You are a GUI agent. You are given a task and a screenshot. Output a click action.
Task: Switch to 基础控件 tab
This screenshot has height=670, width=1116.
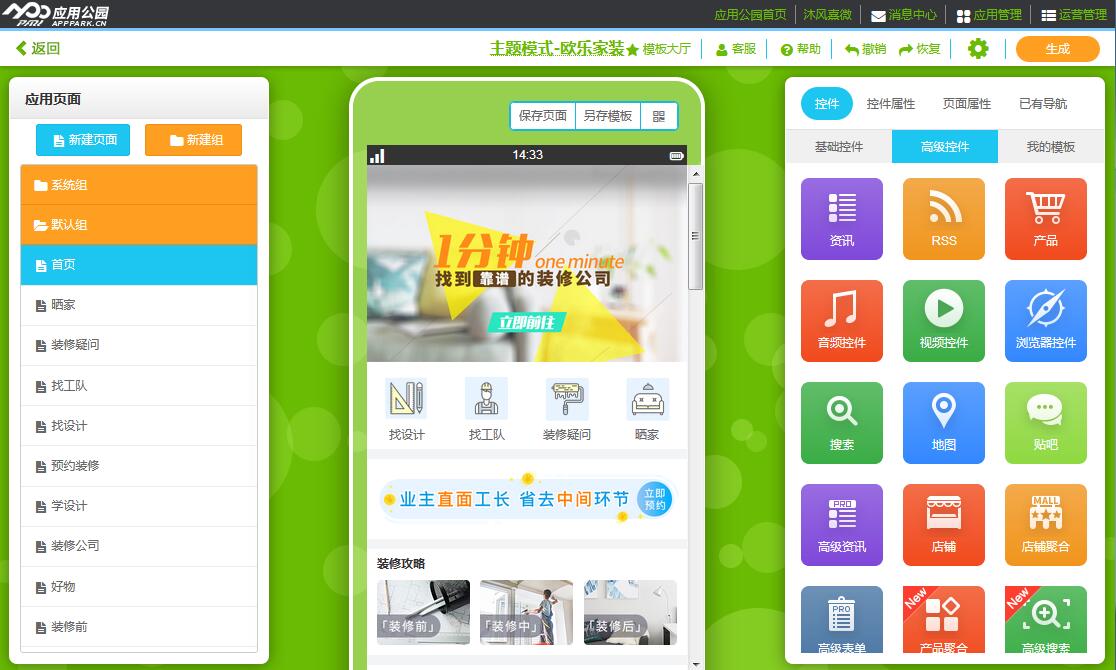point(838,147)
